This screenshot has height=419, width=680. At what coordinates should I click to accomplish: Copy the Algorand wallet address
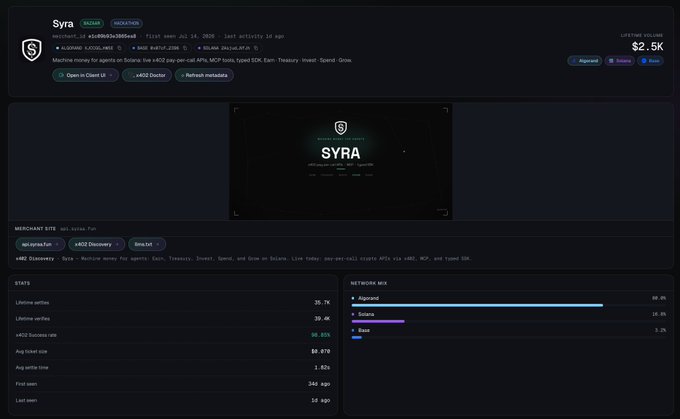(119, 48)
